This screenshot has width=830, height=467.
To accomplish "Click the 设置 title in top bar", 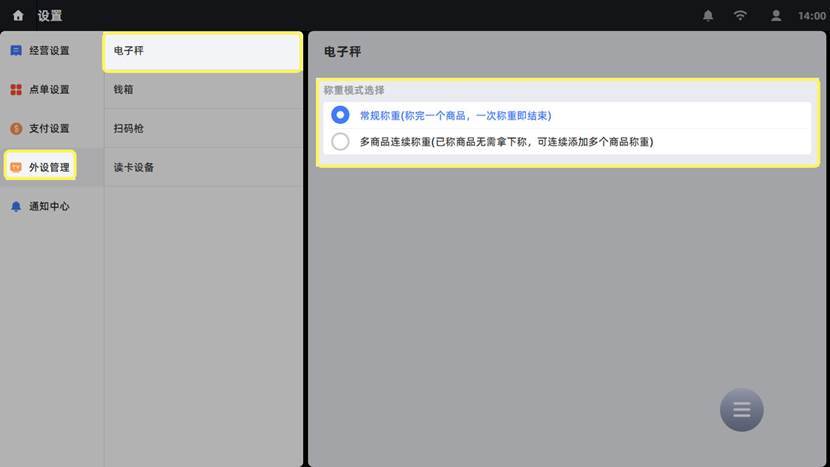I will tap(50, 16).
